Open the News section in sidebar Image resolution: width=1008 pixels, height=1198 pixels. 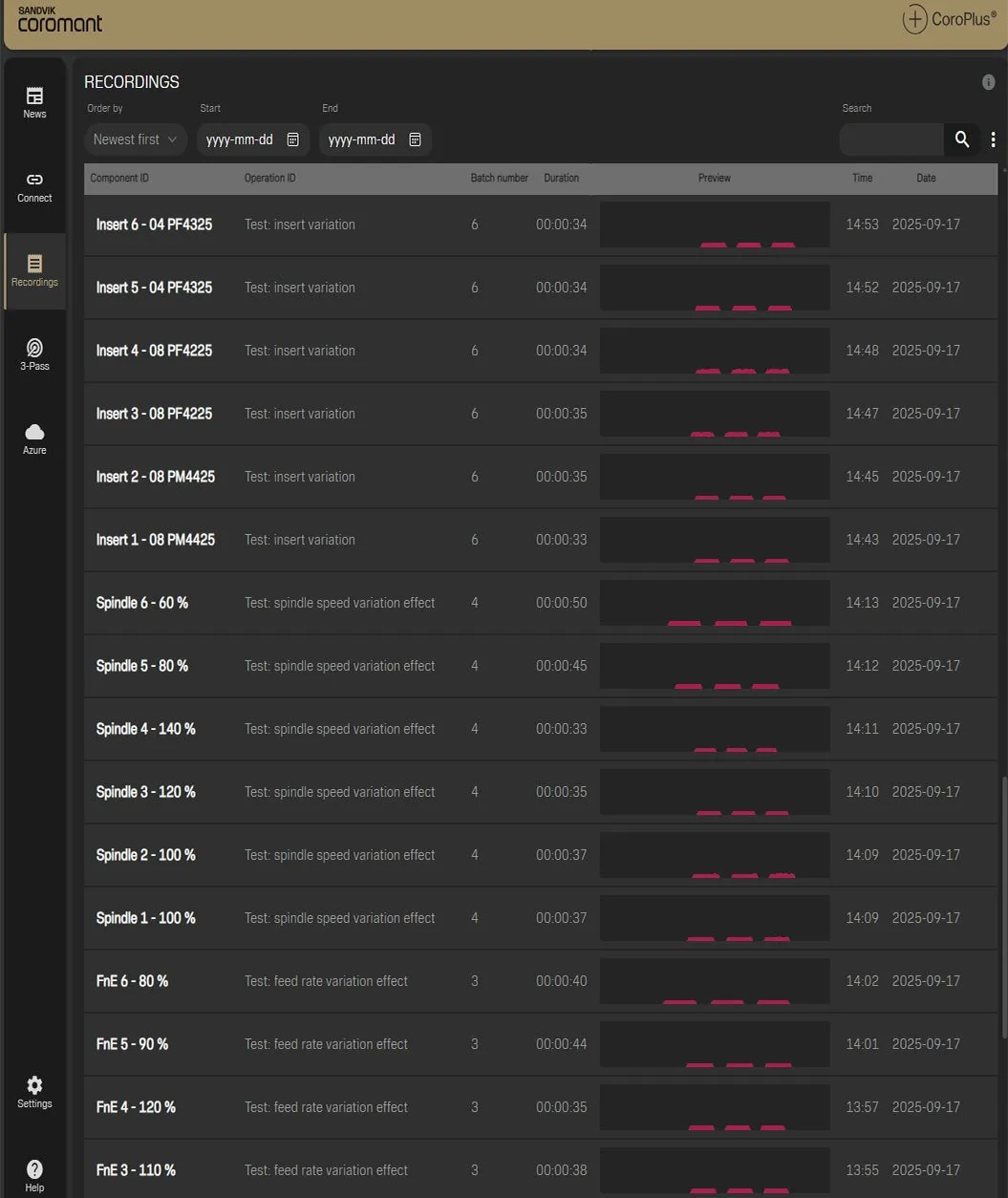coord(34,101)
